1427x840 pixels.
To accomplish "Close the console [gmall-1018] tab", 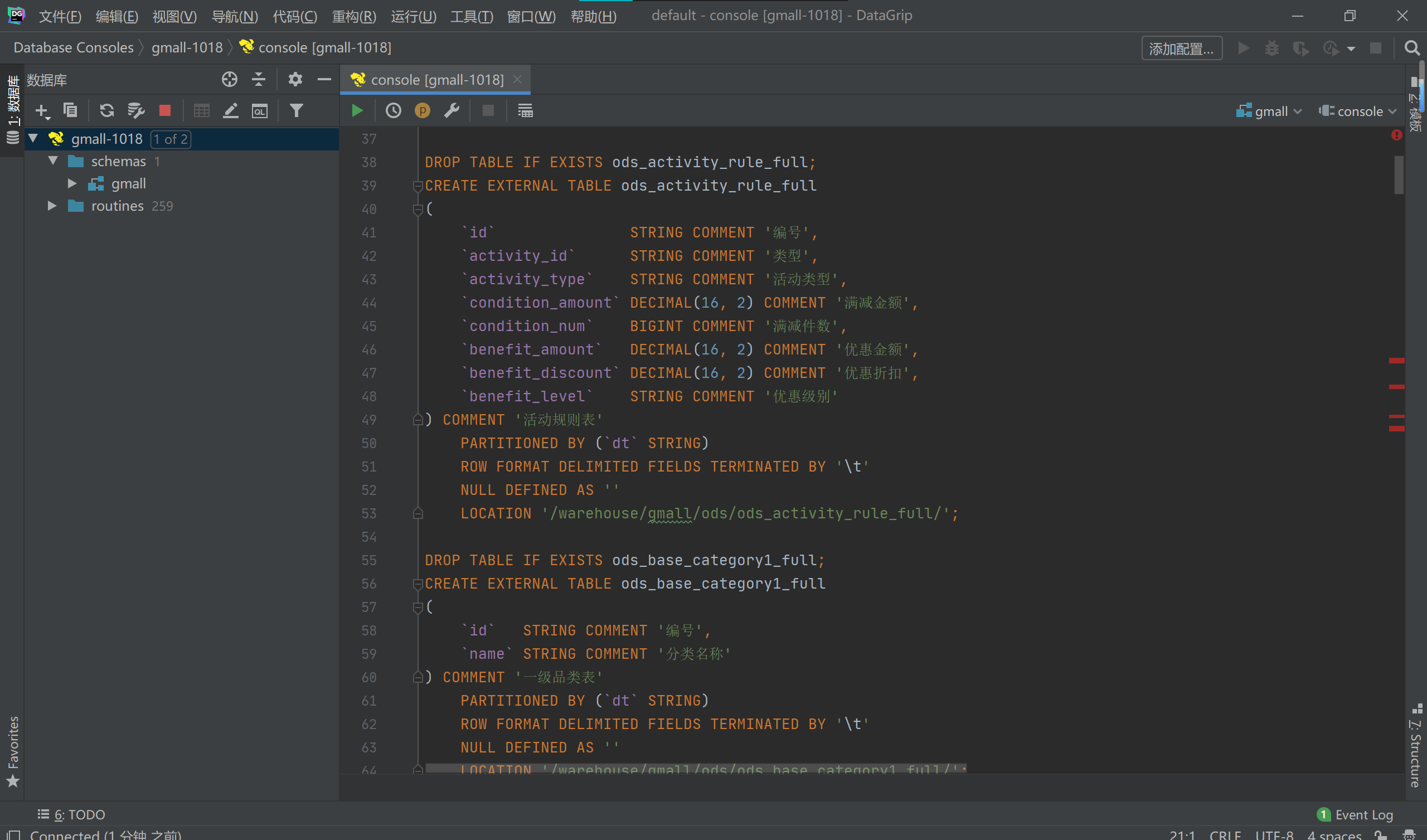I will point(517,79).
